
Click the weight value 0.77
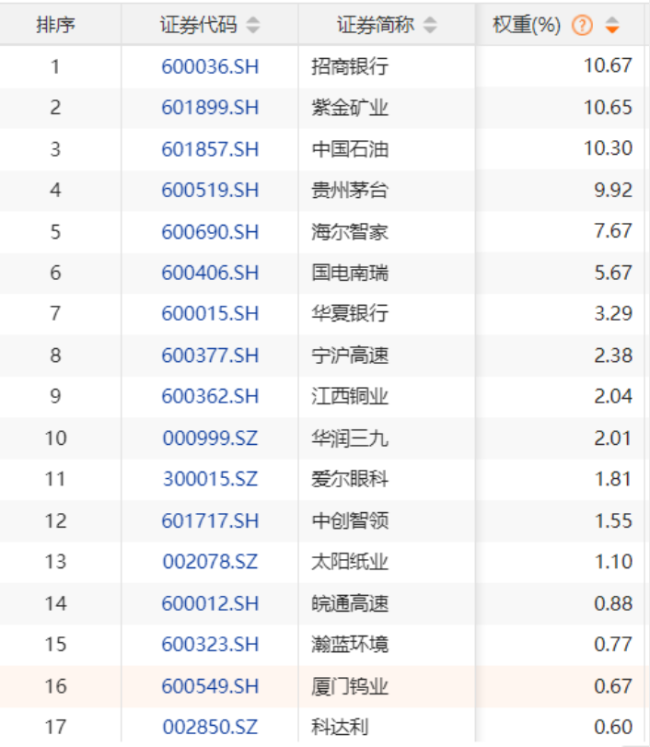click(613, 645)
